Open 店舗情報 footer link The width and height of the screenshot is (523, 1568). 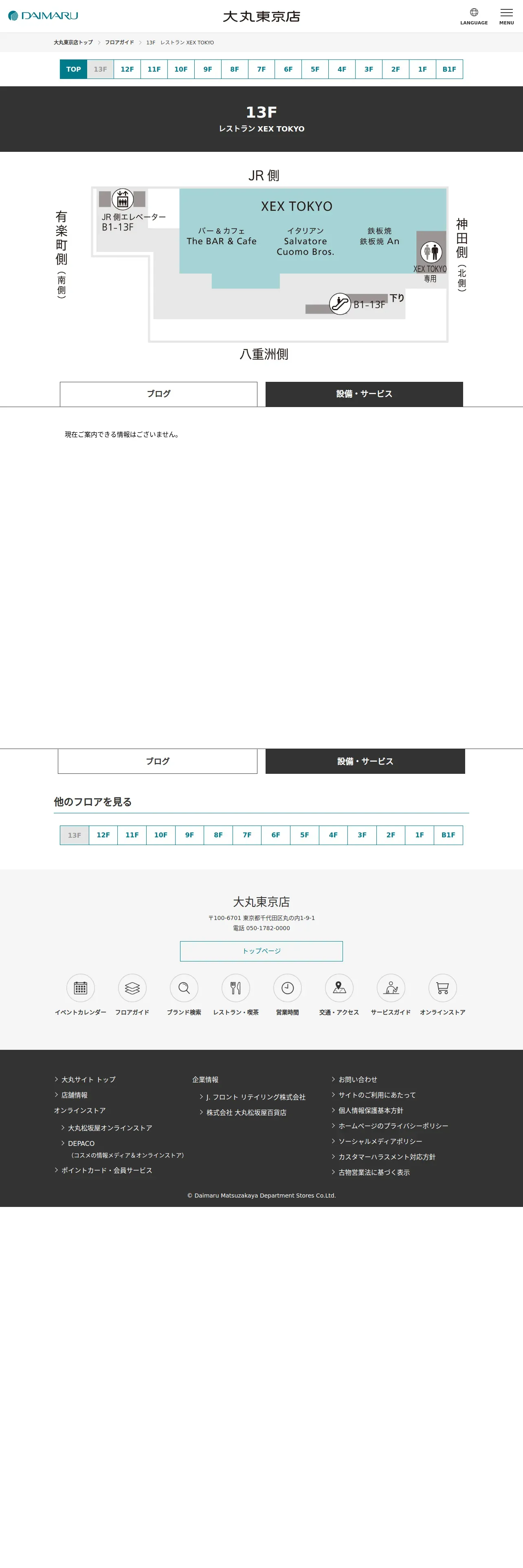[x=74, y=1095]
